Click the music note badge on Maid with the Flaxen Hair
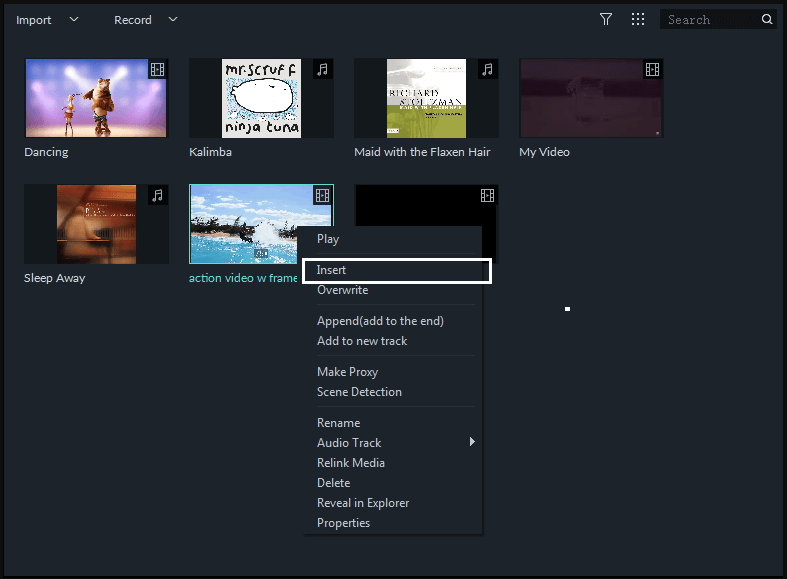 tap(487, 69)
